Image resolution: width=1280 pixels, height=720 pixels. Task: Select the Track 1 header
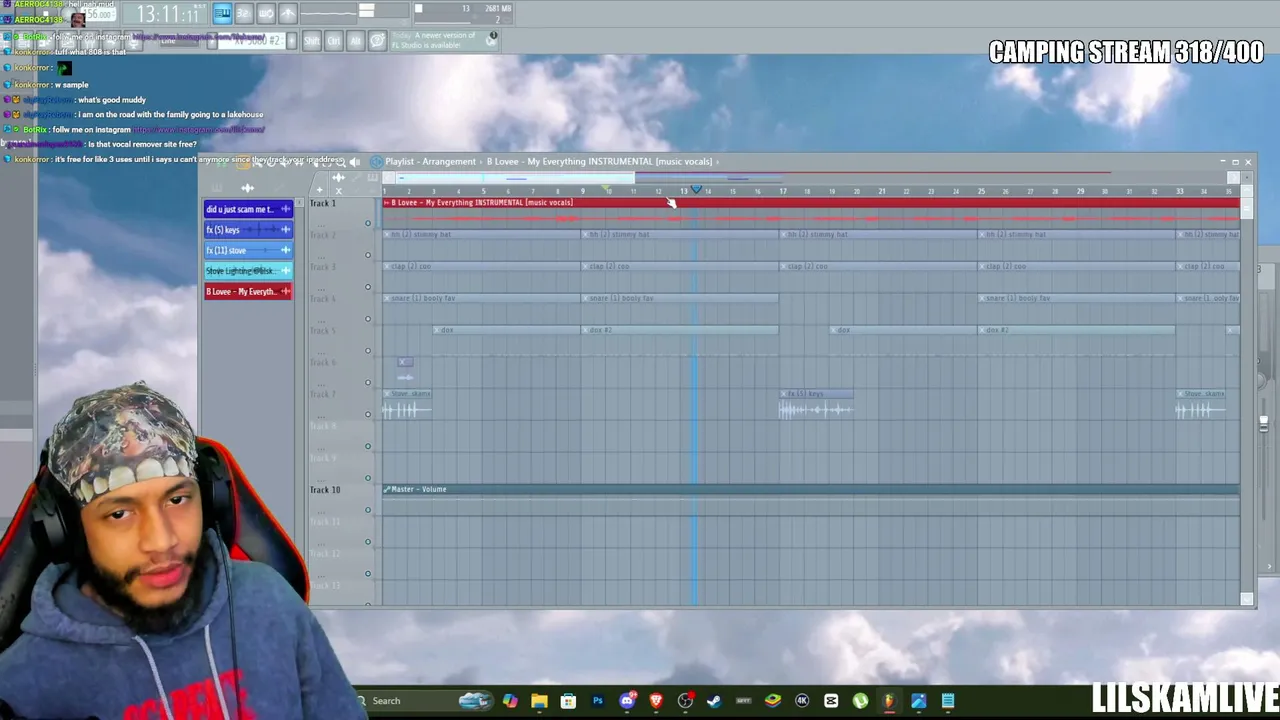[x=341, y=212]
